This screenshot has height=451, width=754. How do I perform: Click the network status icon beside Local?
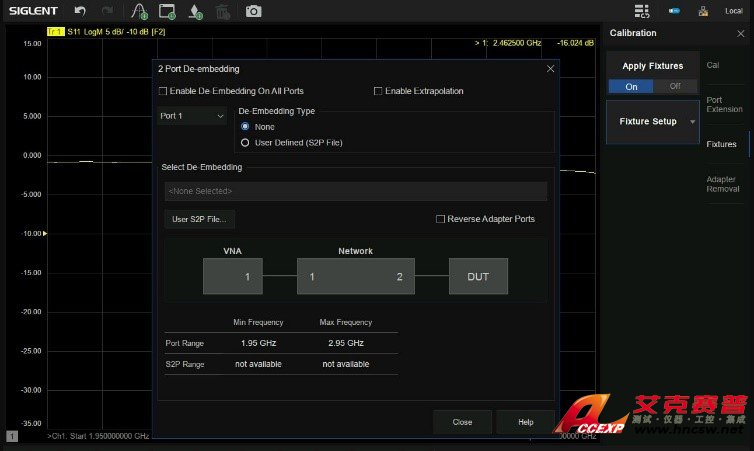click(704, 11)
